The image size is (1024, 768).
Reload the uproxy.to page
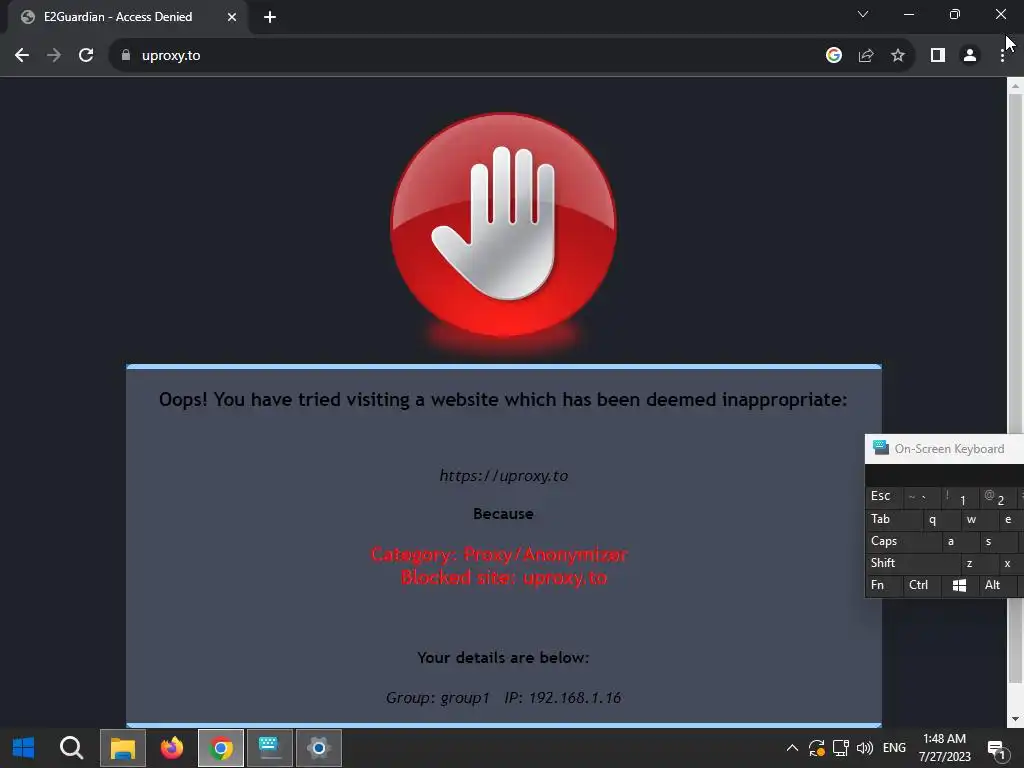[x=86, y=56]
